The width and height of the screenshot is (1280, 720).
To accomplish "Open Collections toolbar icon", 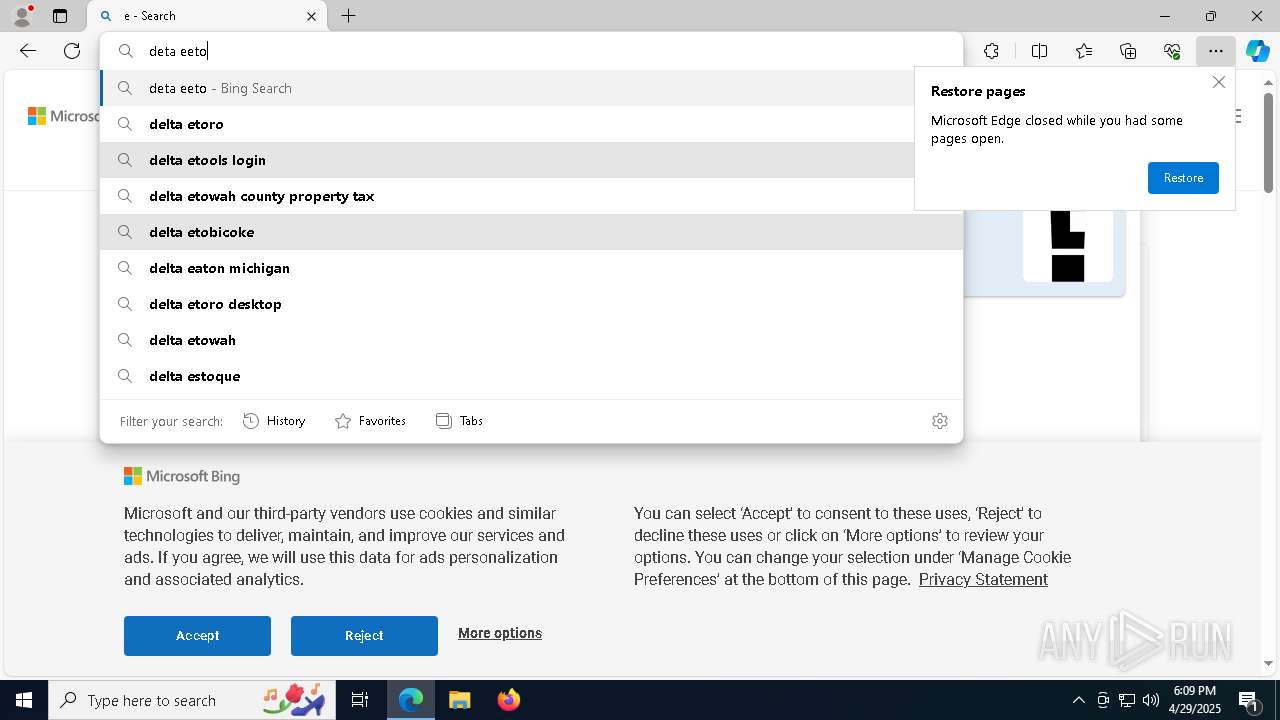I will 1128,51.
